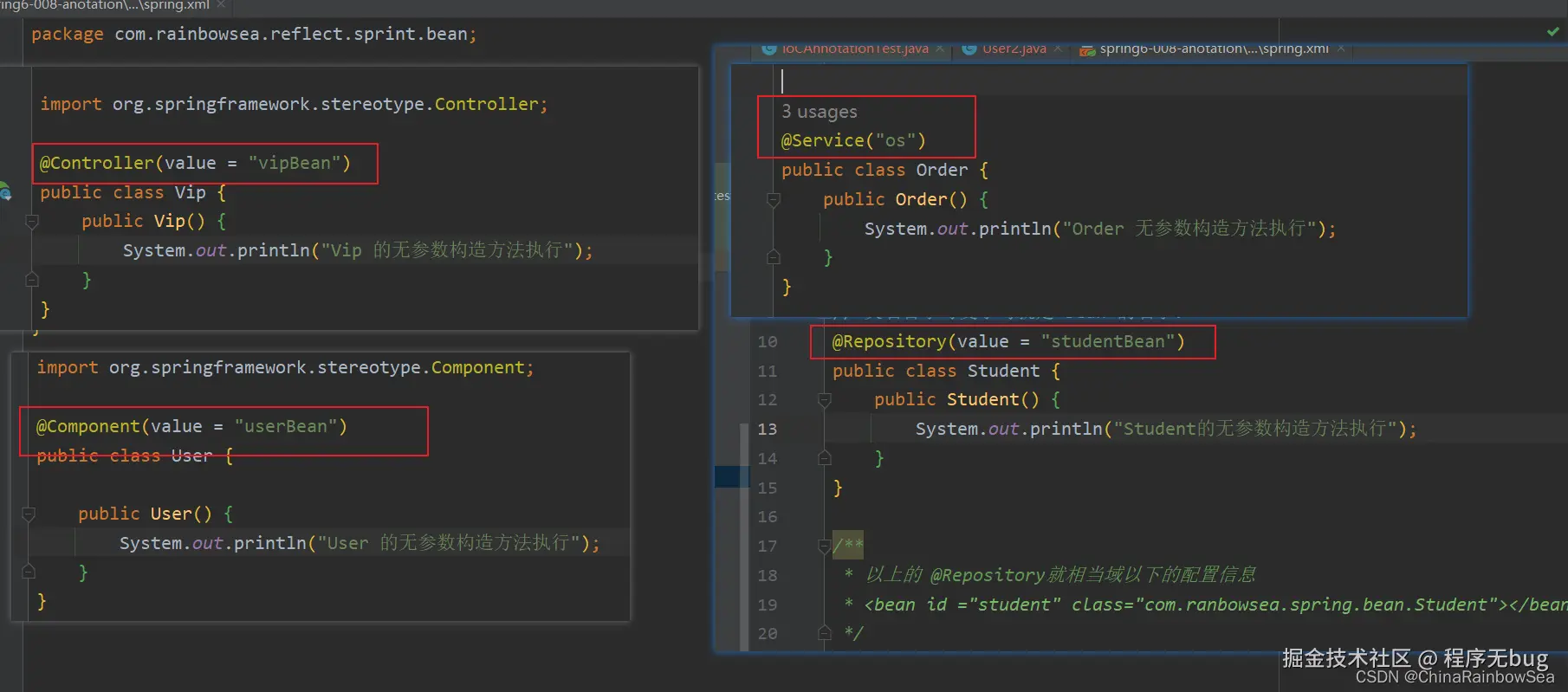The image size is (1568, 692).
Task: Close the IoCAnnotationTest.java tab
Action: click(940, 49)
